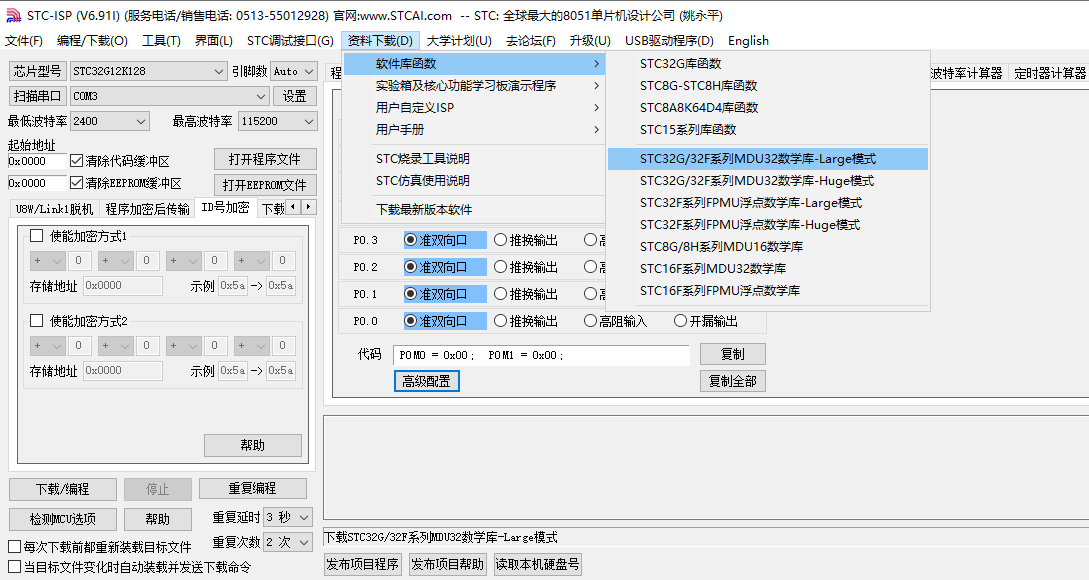The height and width of the screenshot is (580, 1089).
Task: Click the code start address 0x0000 field
Action: pos(37,161)
